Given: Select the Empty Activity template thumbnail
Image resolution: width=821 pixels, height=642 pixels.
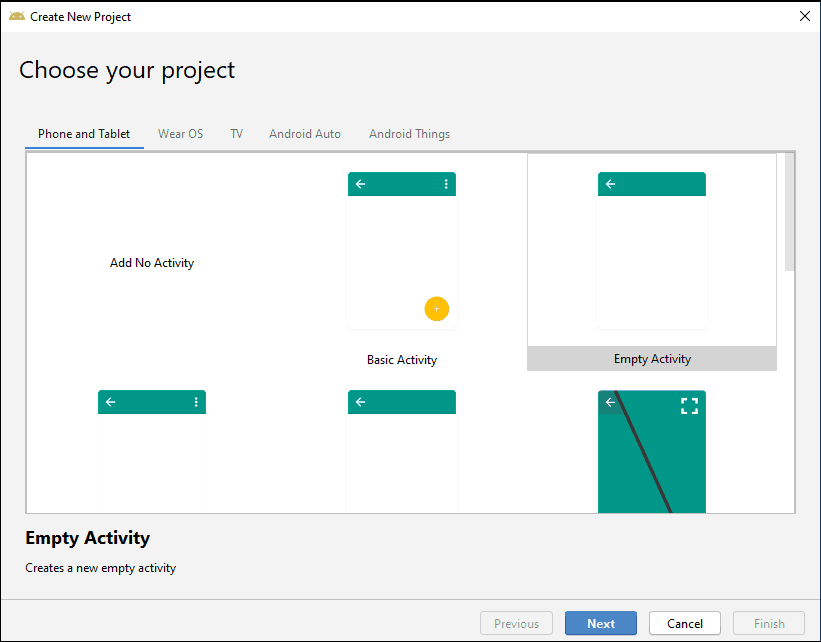Looking at the screenshot, I should click(x=652, y=250).
